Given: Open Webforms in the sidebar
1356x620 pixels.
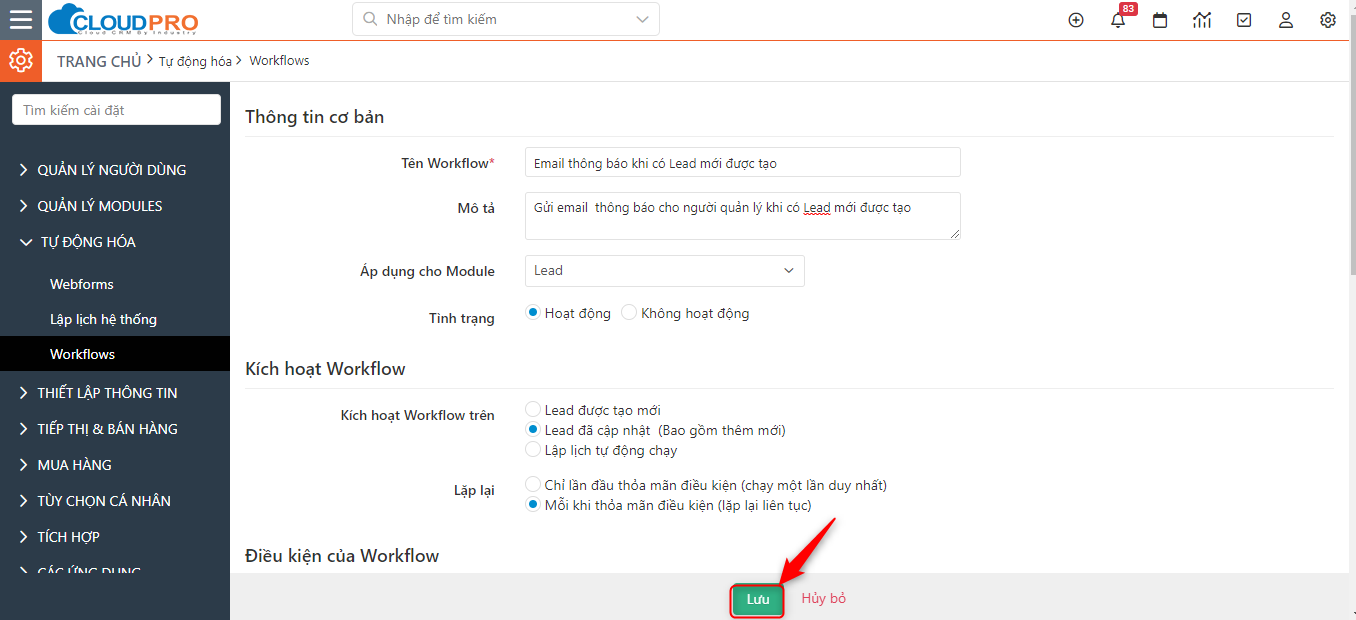Looking at the screenshot, I should tap(82, 284).
